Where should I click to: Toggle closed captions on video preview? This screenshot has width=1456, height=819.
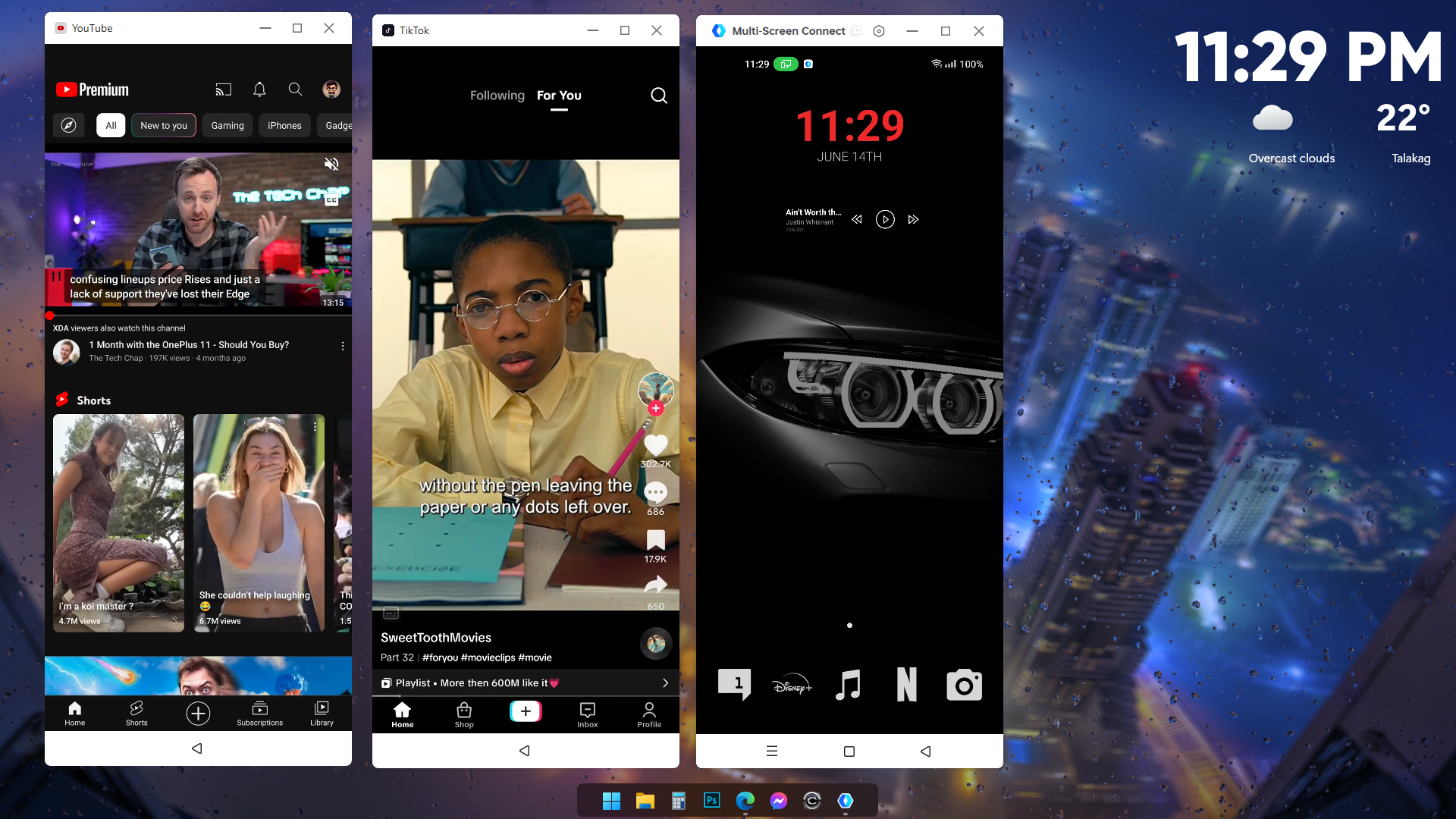point(331,200)
